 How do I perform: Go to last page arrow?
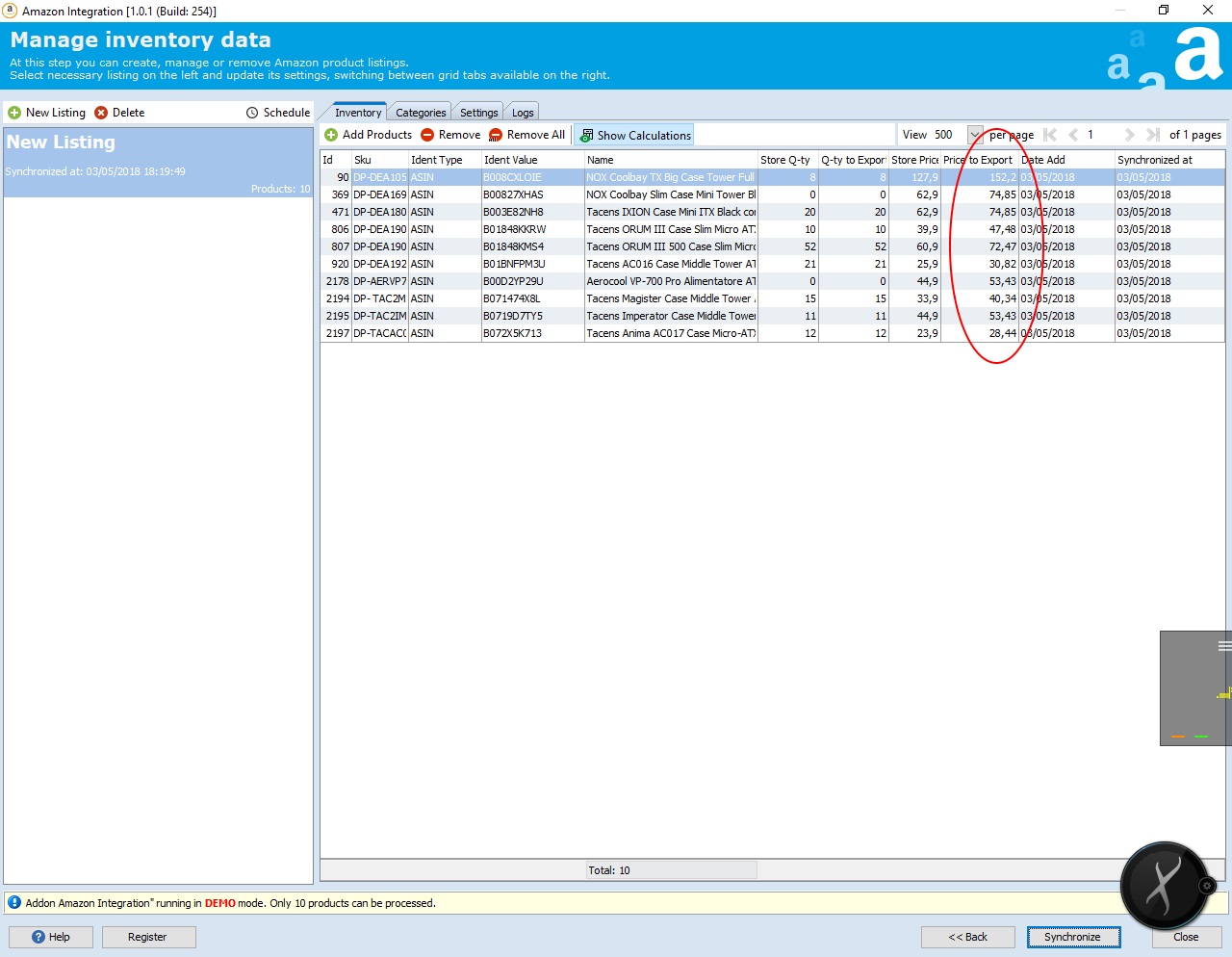[x=1152, y=135]
